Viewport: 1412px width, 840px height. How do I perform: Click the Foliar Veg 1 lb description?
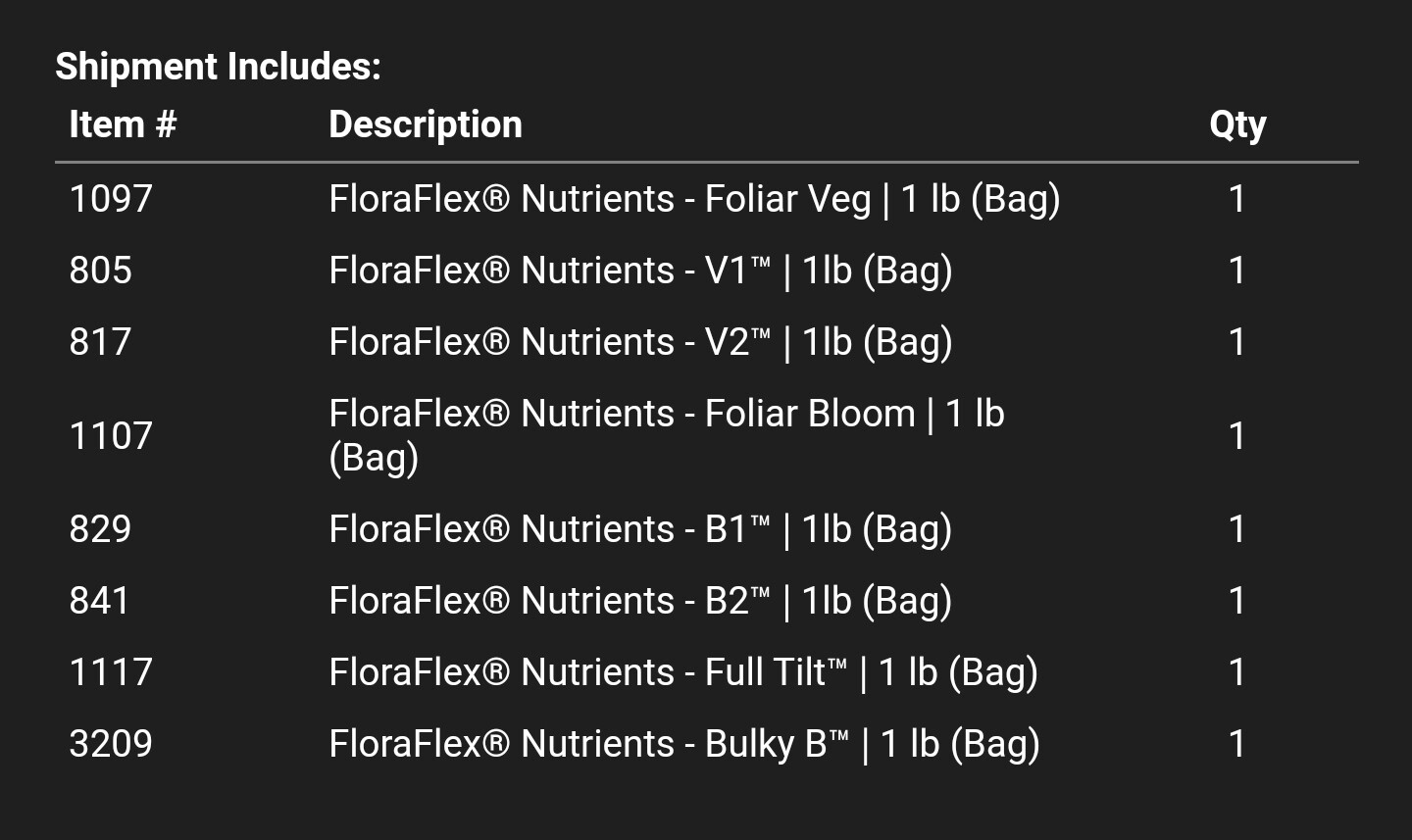tap(694, 199)
